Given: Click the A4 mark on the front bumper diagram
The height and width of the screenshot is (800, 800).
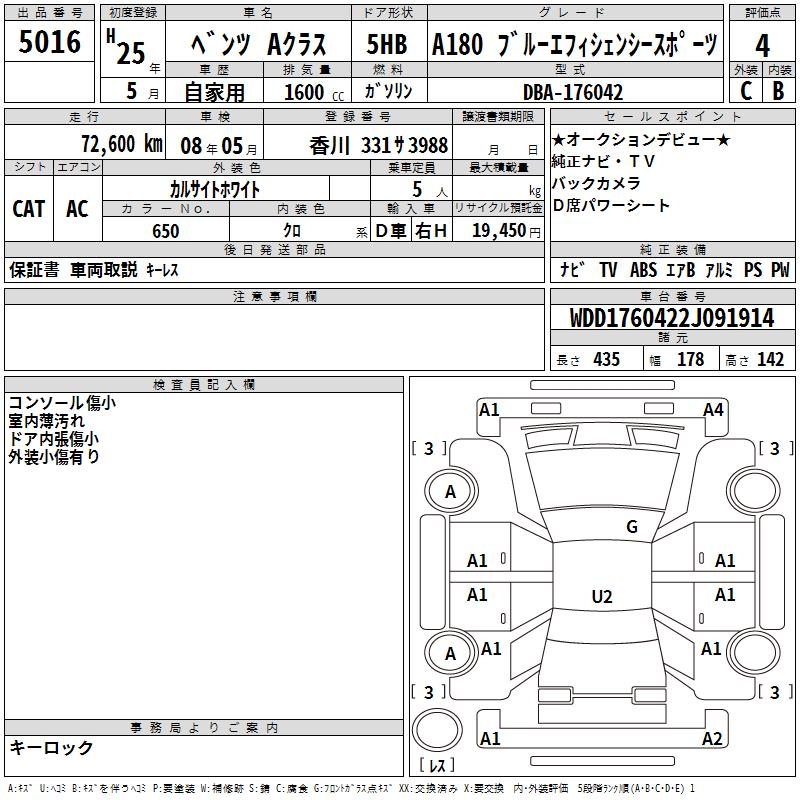Looking at the screenshot, I should point(713,410).
